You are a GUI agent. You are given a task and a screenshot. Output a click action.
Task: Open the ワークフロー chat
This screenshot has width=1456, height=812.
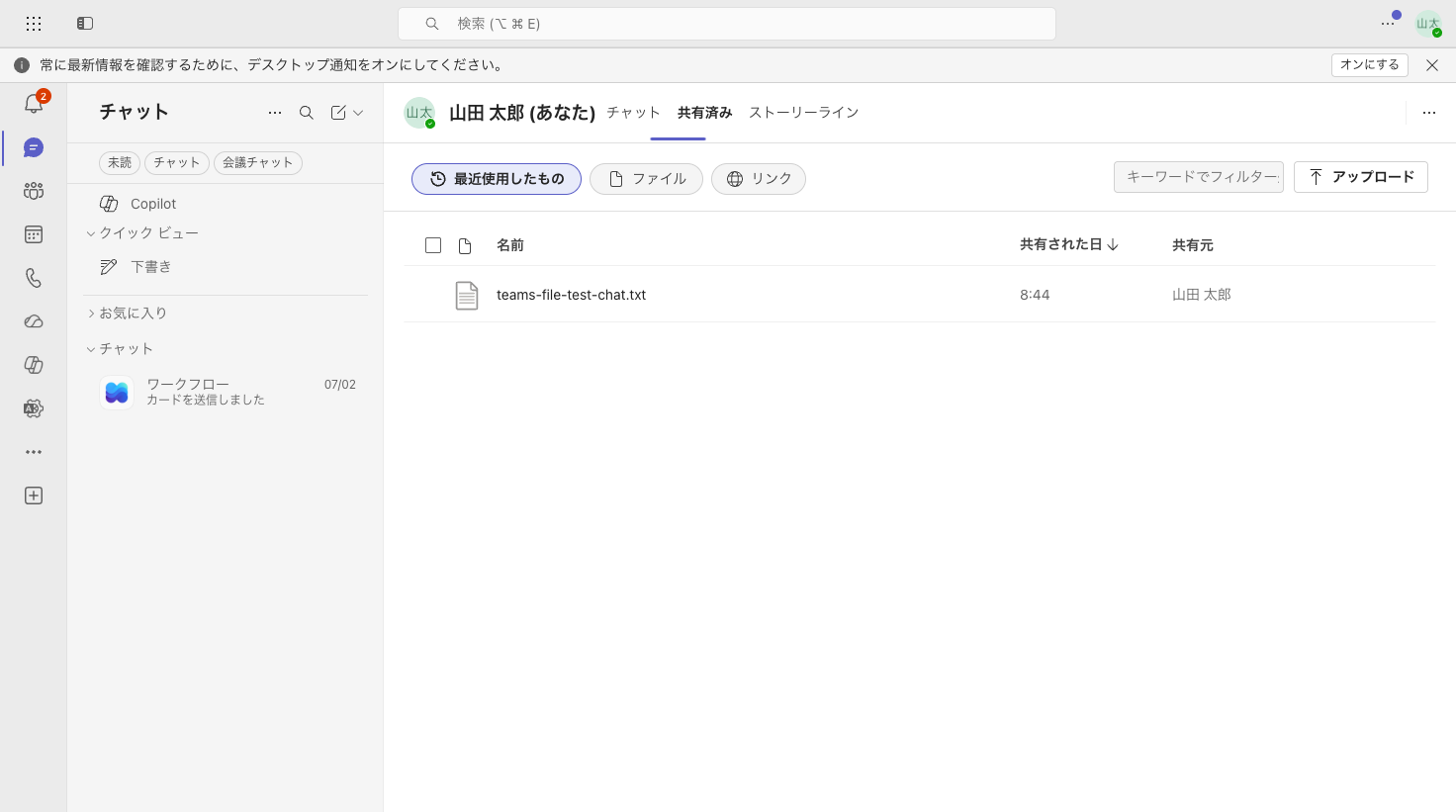[226, 392]
